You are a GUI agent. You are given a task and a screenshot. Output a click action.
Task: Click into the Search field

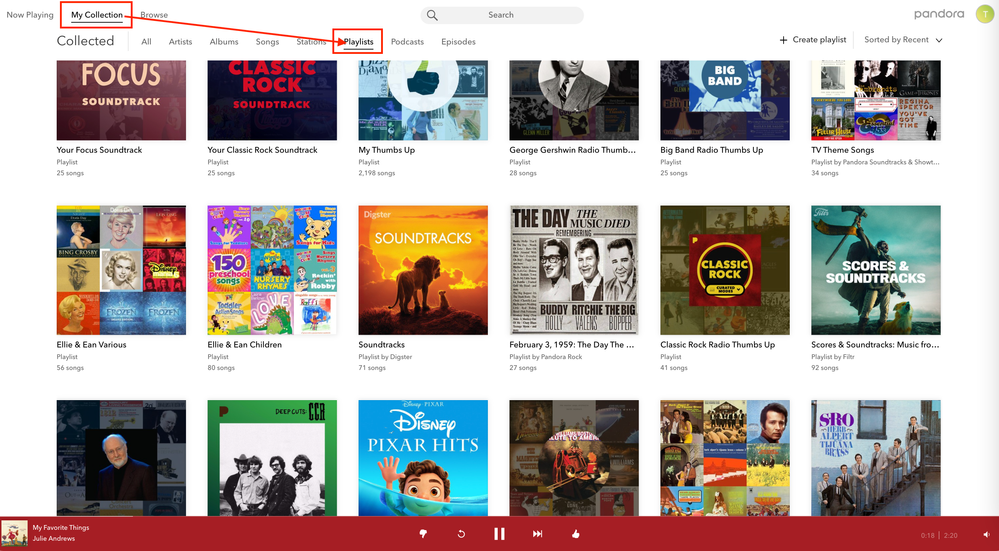501,15
